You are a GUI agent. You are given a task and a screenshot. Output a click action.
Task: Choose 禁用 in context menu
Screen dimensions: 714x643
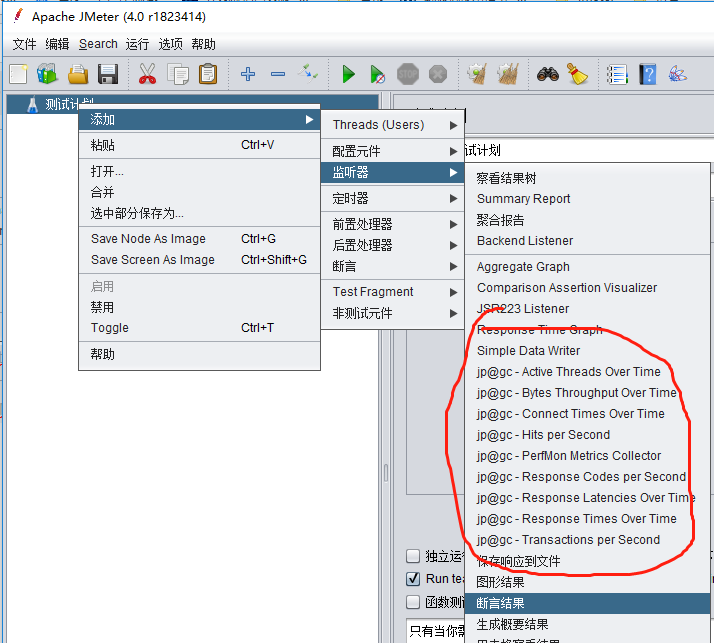pos(199,307)
